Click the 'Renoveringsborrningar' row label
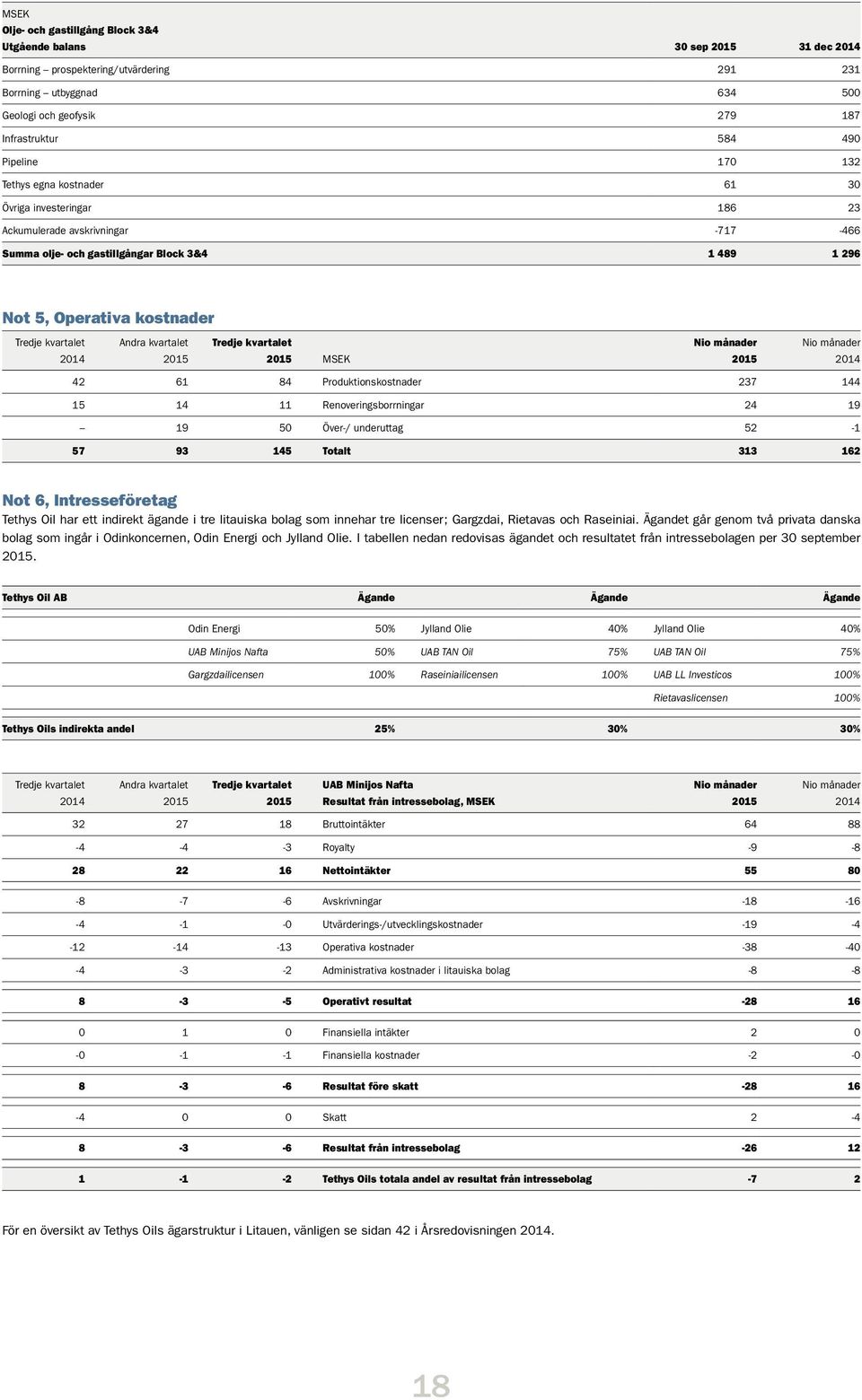The height and width of the screenshot is (1400, 862). [x=374, y=406]
